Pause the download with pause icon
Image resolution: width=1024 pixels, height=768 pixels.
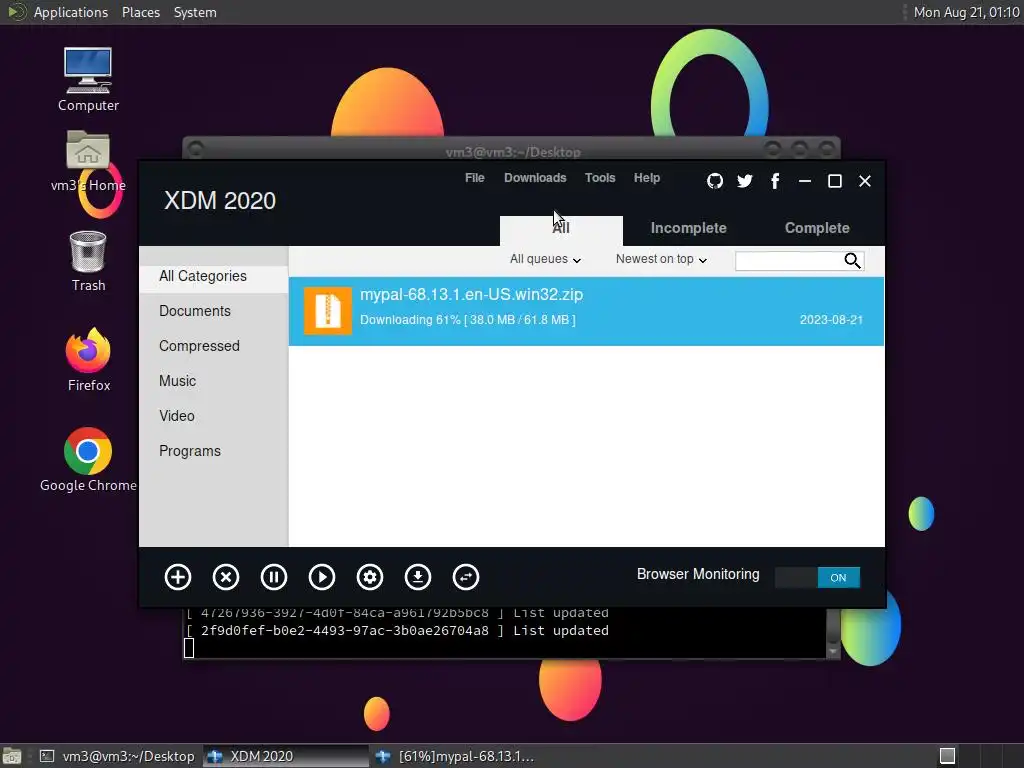click(x=274, y=577)
